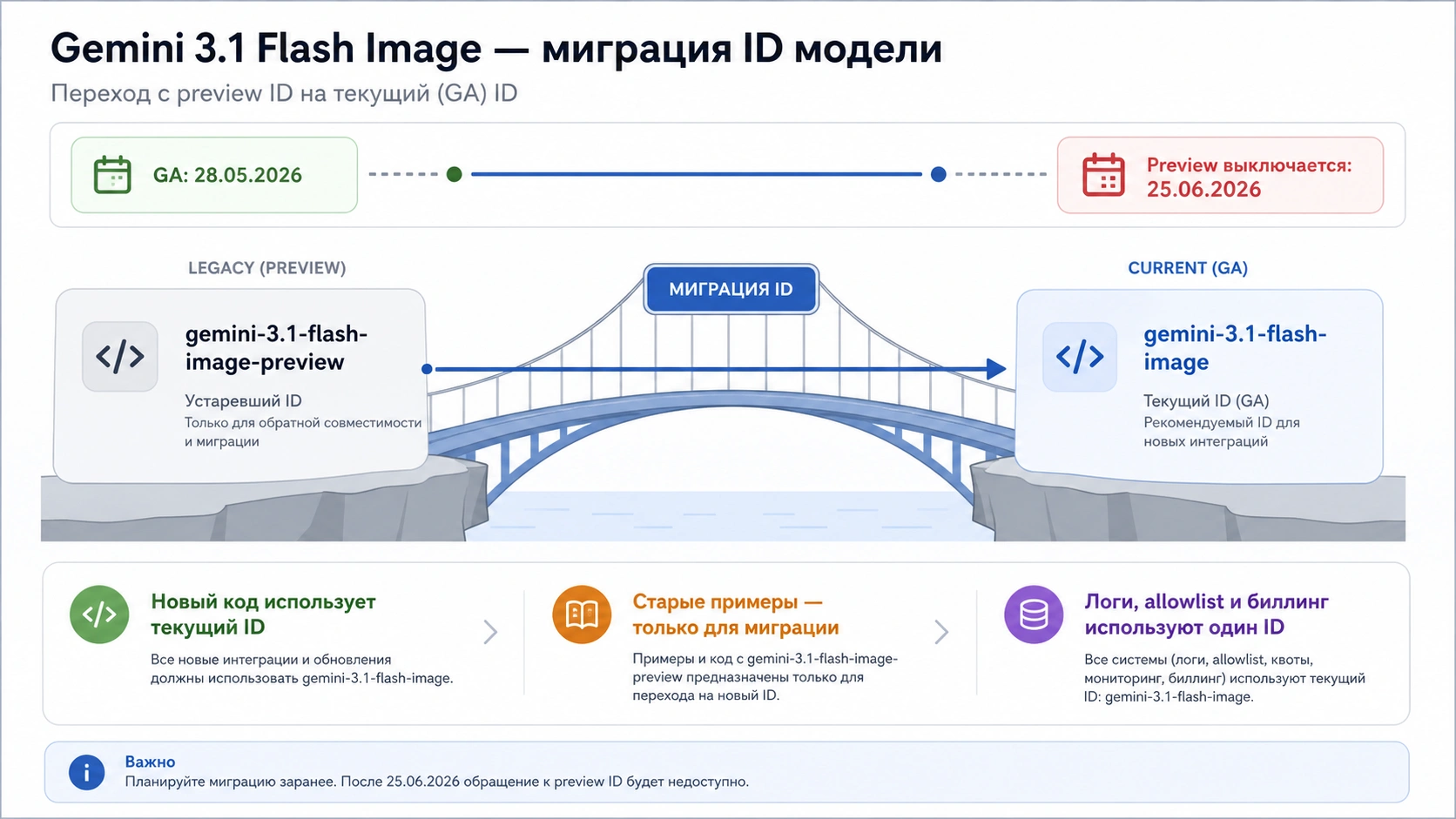
Task: Click the Важно heading in notice bar
Action: pos(150,762)
